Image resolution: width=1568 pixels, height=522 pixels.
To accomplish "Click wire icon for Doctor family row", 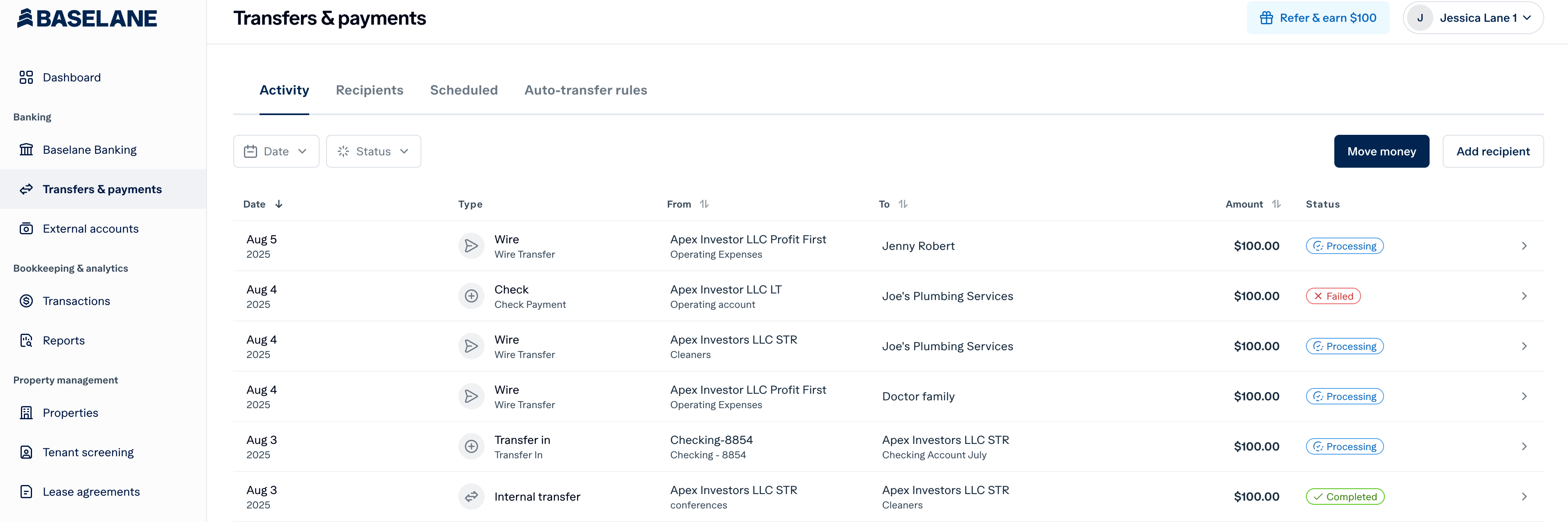I will [x=471, y=397].
